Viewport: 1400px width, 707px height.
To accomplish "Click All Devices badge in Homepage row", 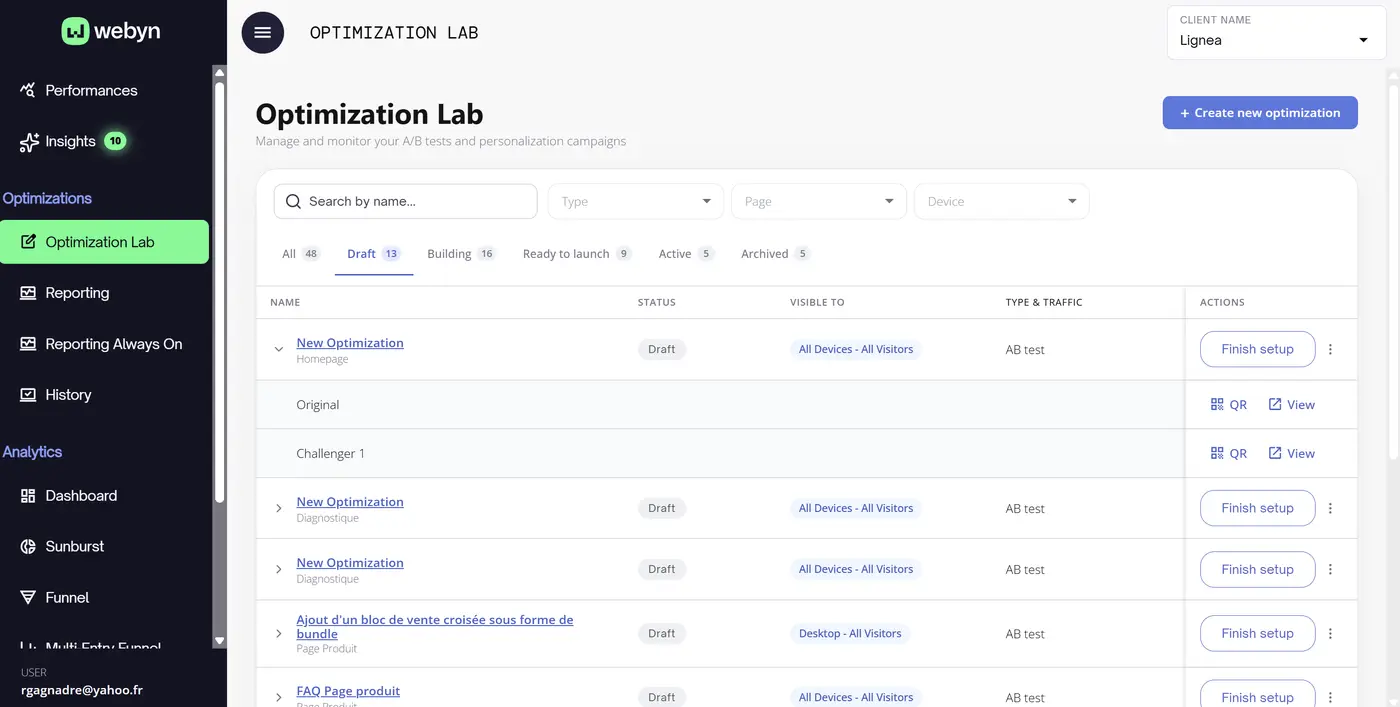I will coord(856,350).
